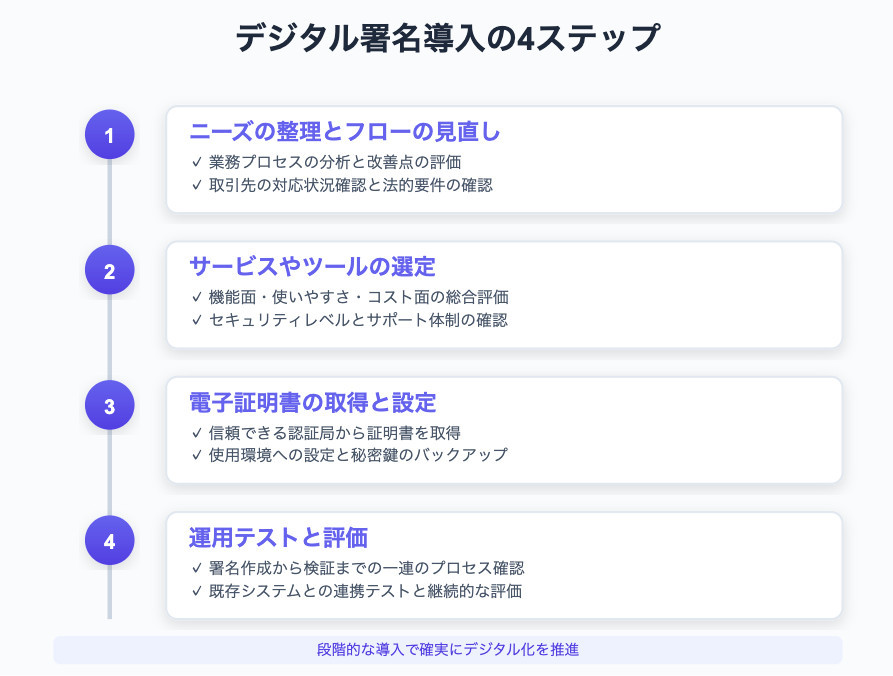Image resolution: width=893 pixels, height=676 pixels.
Task: Click the checkmark beside 取引先の対応状況確認と法的要件の確認
Action: point(195,184)
